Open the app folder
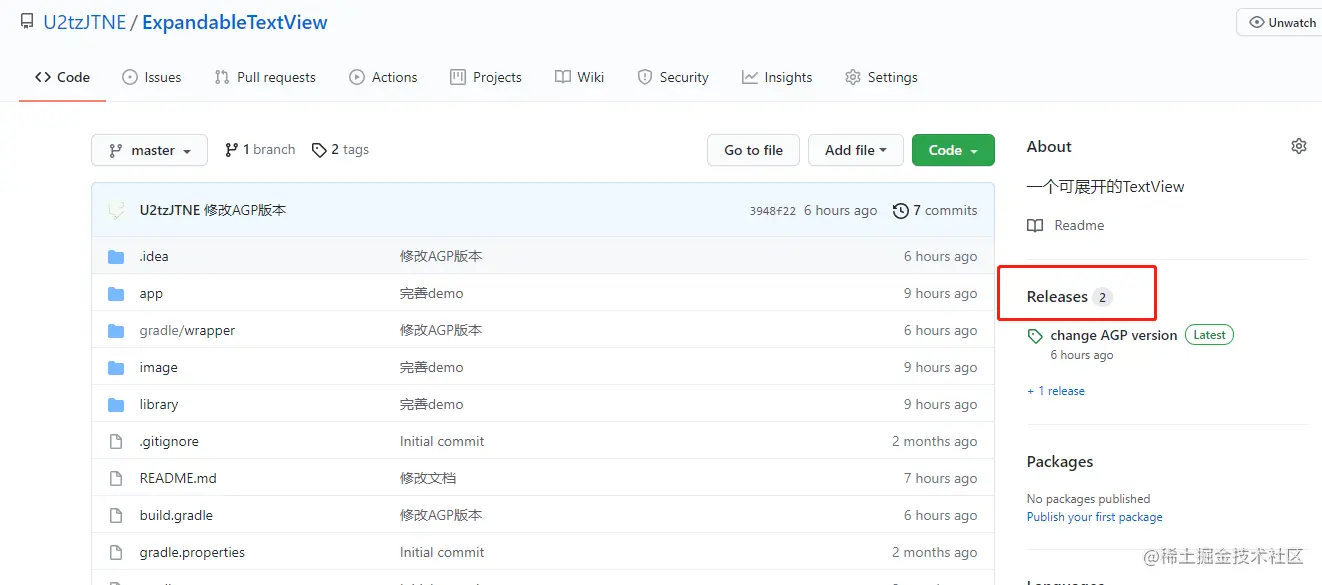 tap(151, 293)
